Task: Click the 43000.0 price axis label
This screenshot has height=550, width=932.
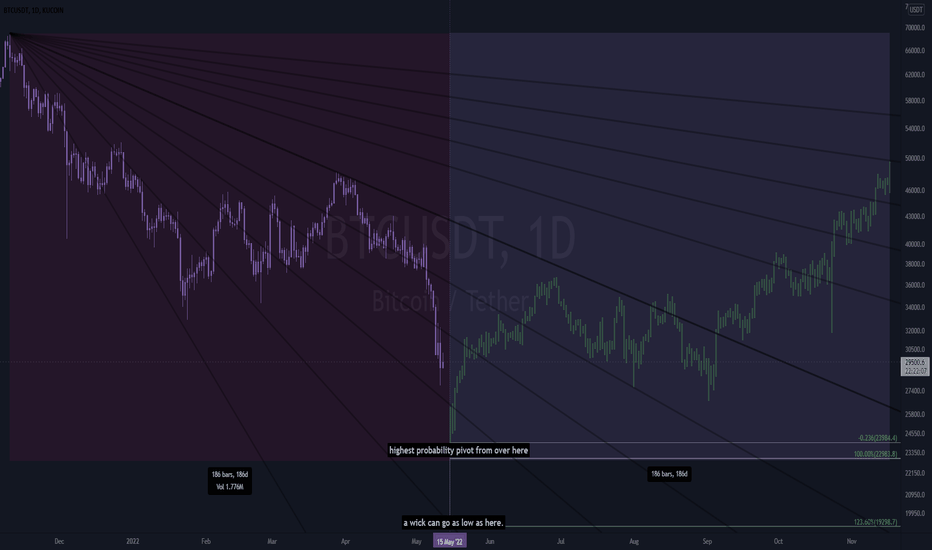Action: [915, 216]
